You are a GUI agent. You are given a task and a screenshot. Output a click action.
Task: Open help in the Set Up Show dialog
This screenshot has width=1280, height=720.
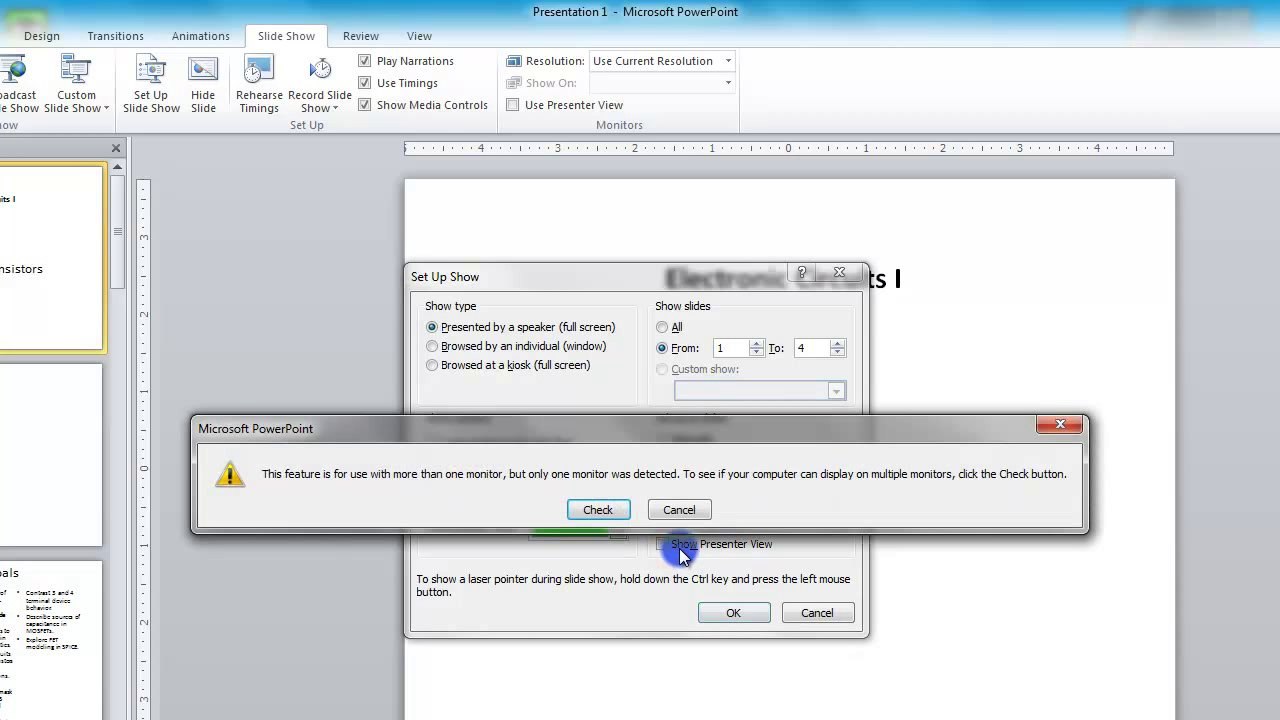801,272
